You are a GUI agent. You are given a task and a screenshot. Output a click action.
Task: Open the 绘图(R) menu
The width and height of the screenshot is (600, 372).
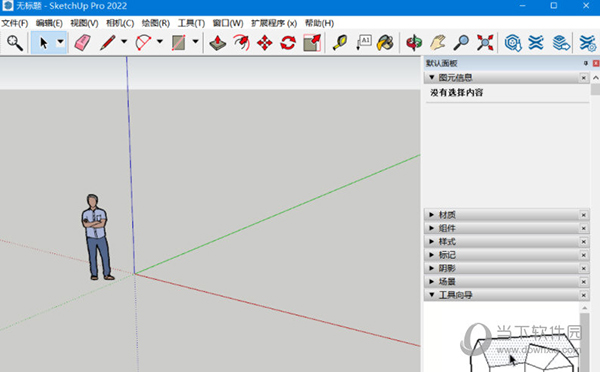pyautogui.click(x=156, y=23)
